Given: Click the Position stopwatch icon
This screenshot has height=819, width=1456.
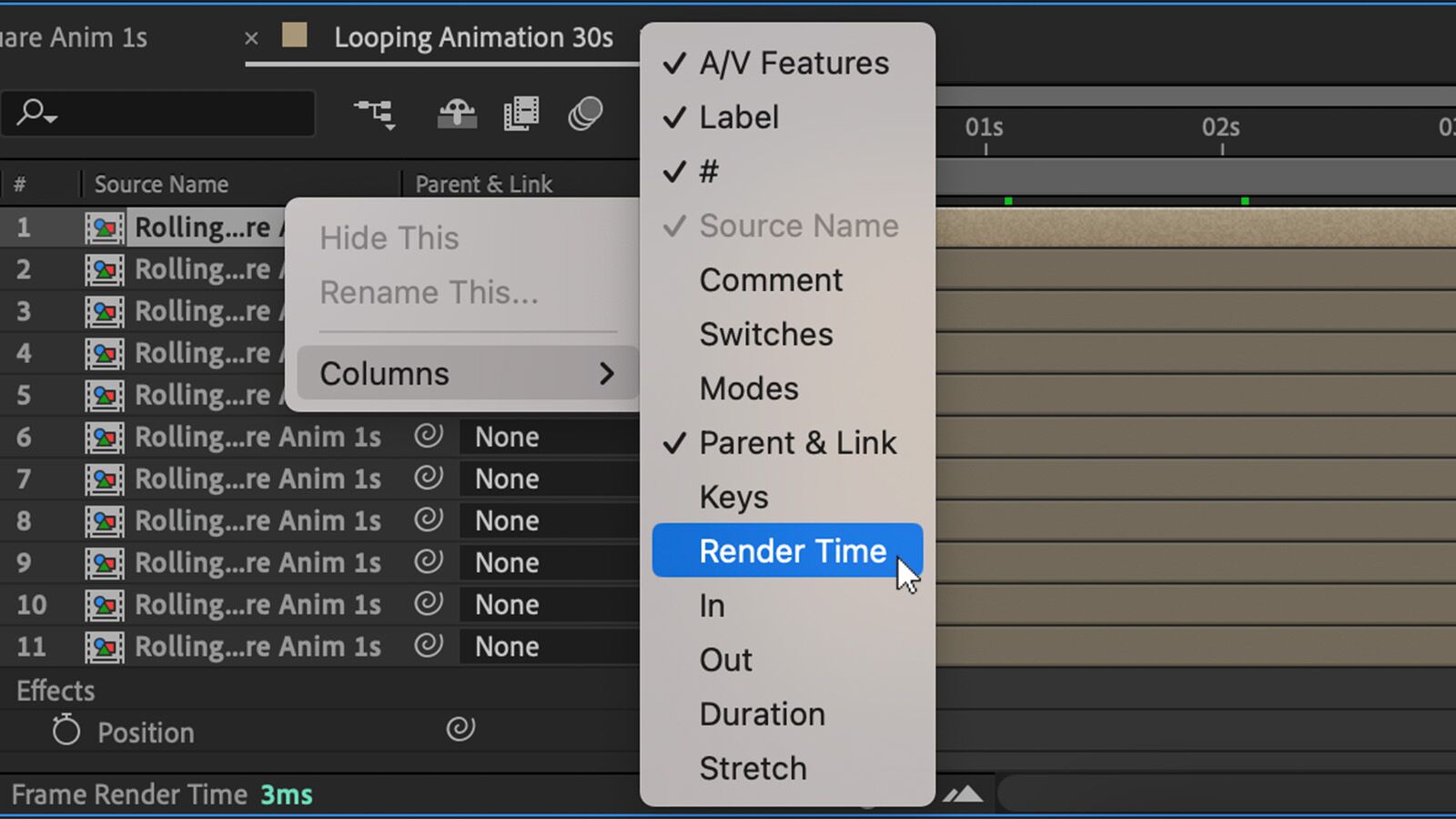Looking at the screenshot, I should 66,731.
